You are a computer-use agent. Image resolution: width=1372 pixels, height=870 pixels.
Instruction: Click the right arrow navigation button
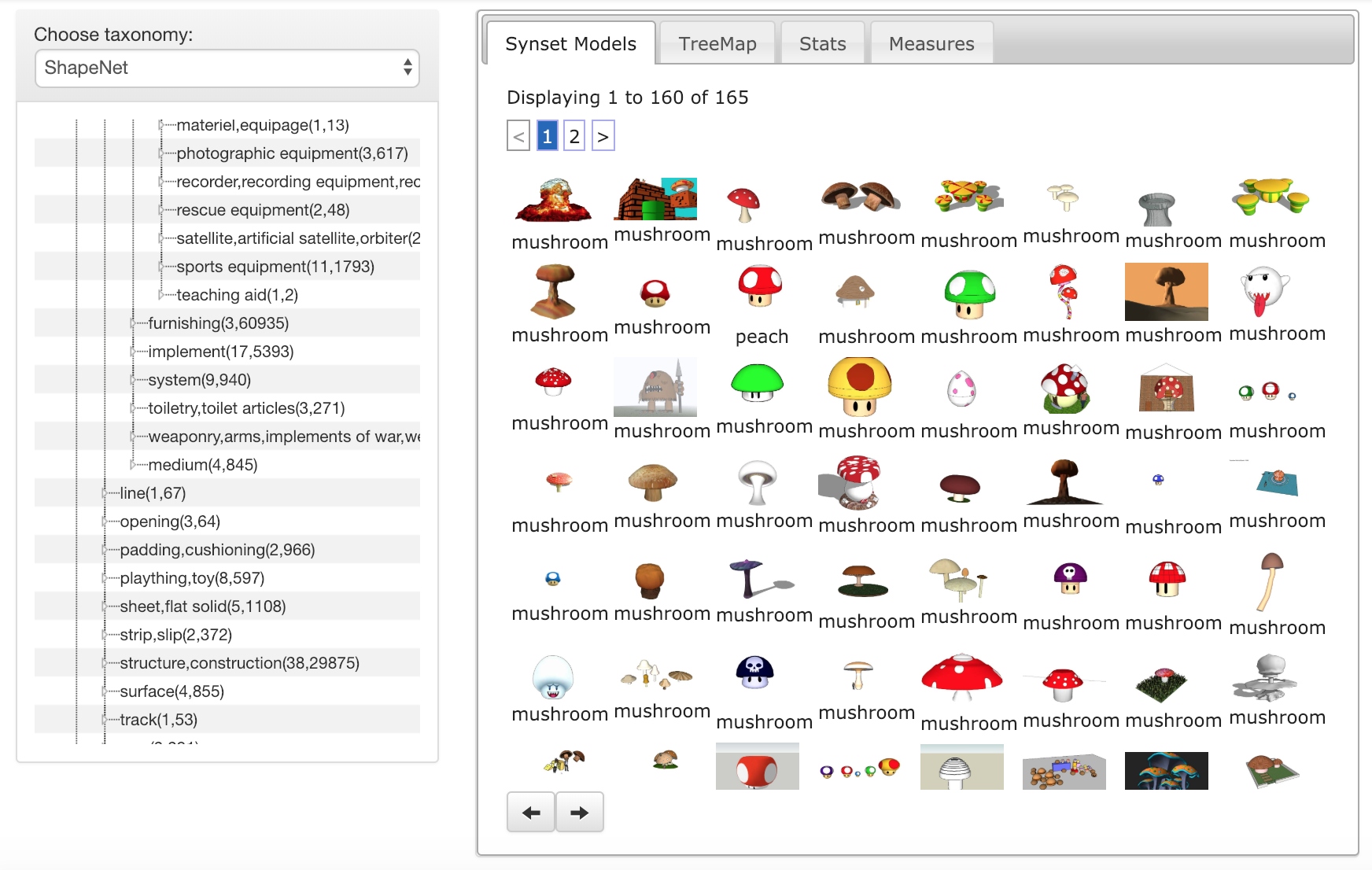point(580,813)
